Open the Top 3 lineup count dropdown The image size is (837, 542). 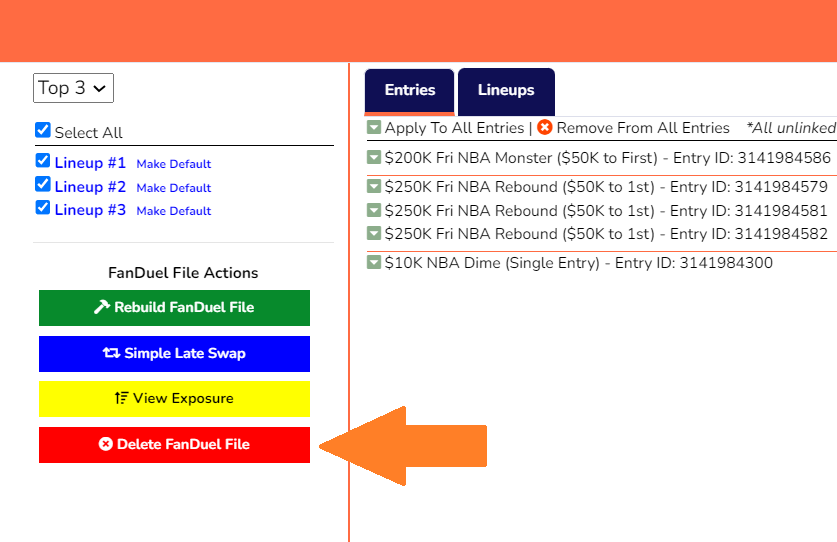point(73,88)
